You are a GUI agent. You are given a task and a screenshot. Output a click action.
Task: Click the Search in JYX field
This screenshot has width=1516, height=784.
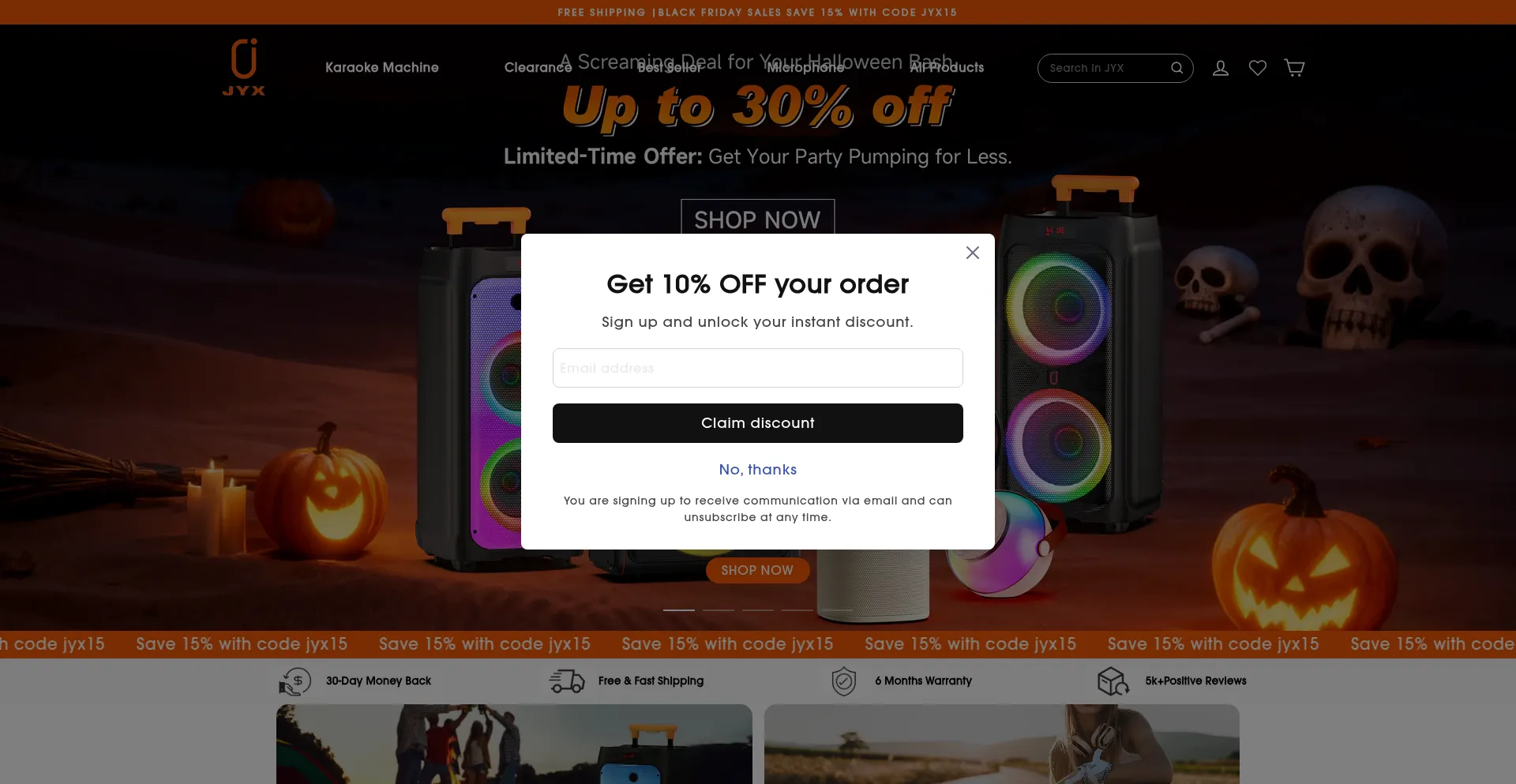pos(1105,68)
